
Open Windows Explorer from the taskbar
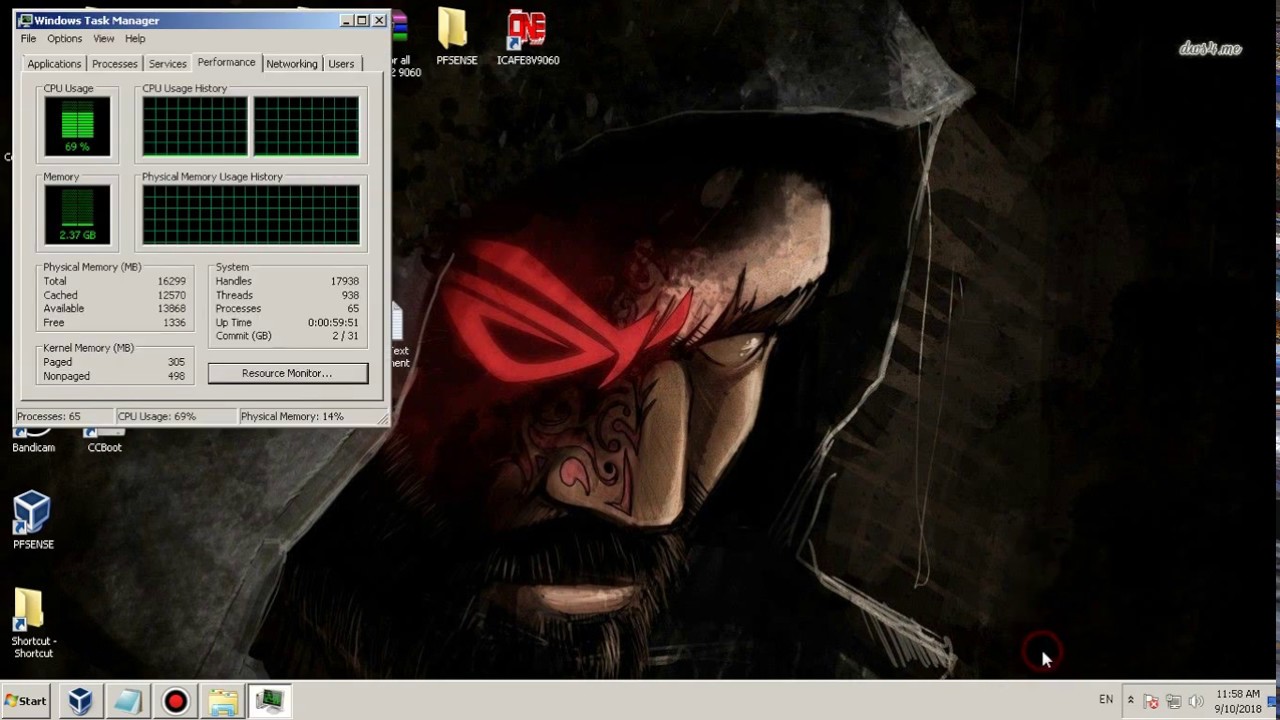[x=223, y=701]
